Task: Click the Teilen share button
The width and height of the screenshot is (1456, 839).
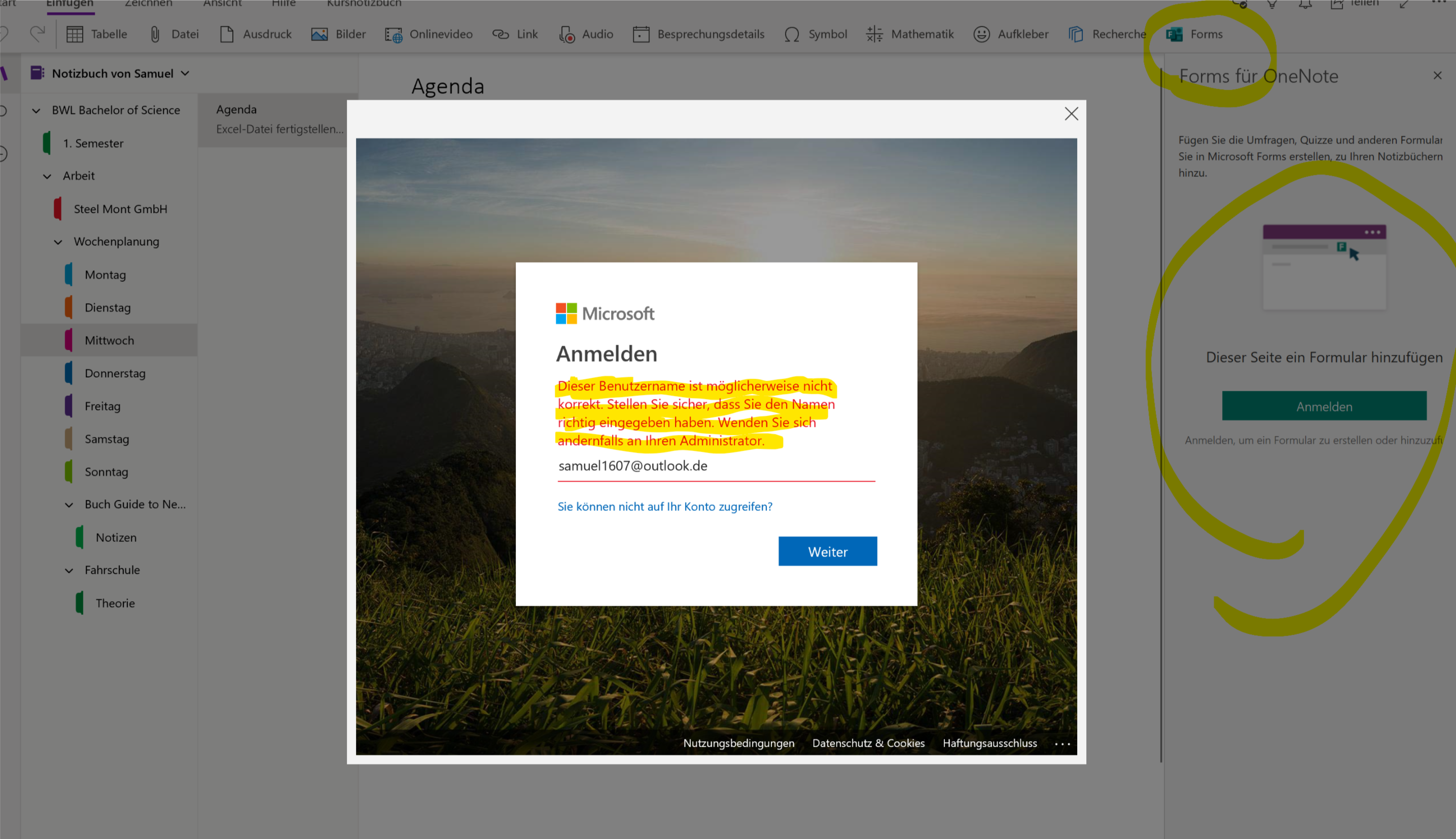Action: point(1355,4)
